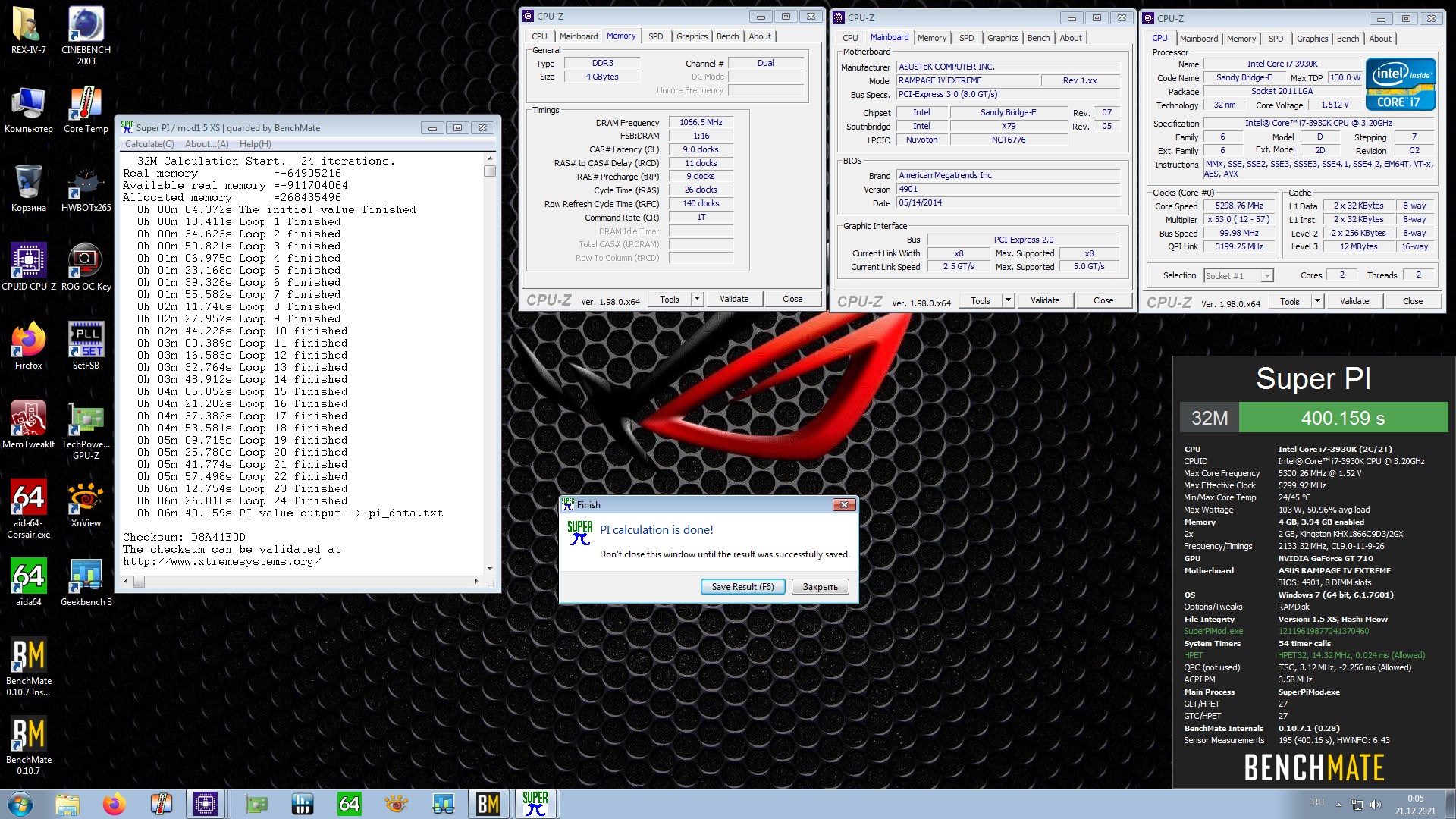This screenshot has height=819, width=1456.
Task: Click Закрыть button in Finish dialog
Action: click(x=820, y=586)
